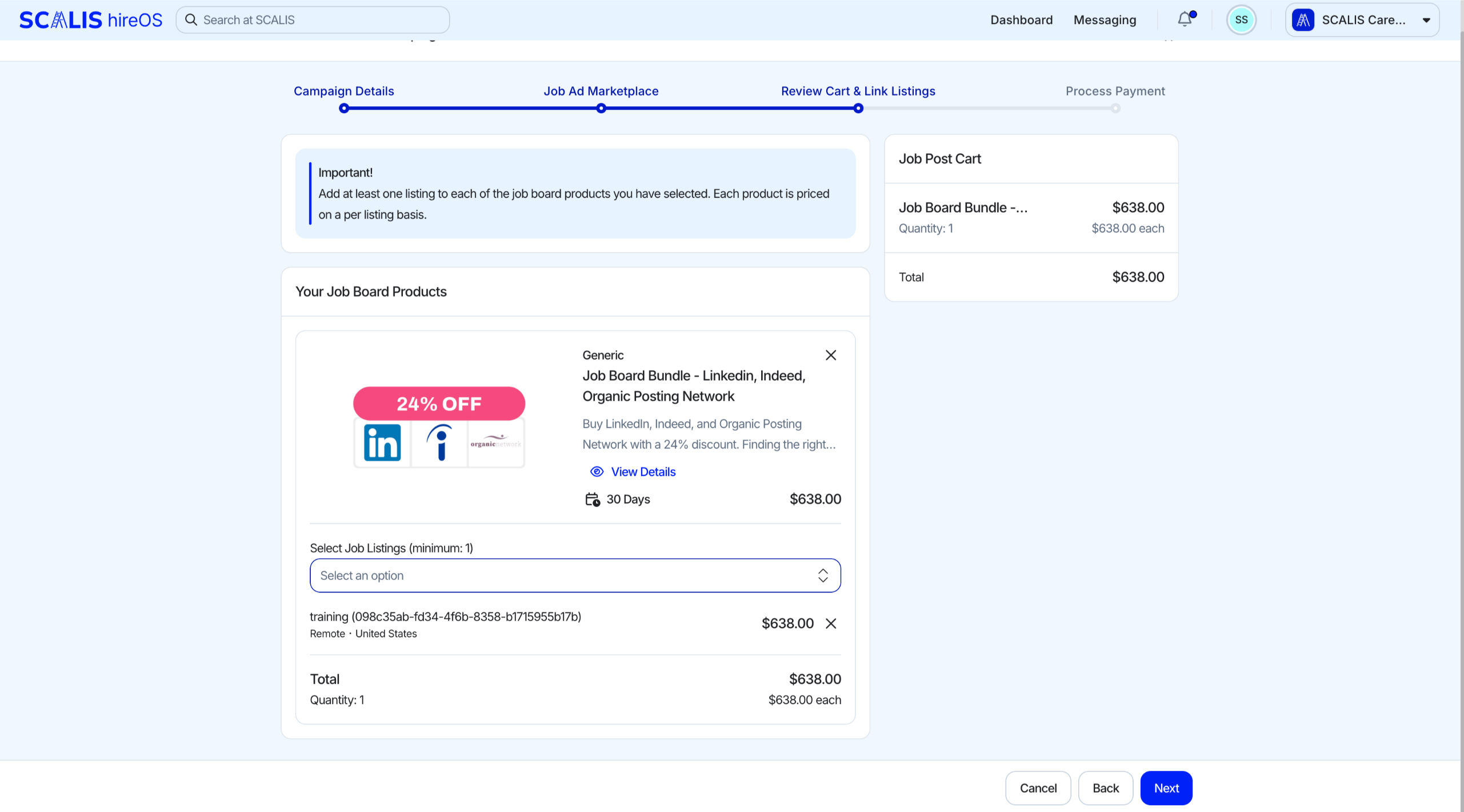Click the Back button
The width and height of the screenshot is (1464, 812).
click(1106, 788)
